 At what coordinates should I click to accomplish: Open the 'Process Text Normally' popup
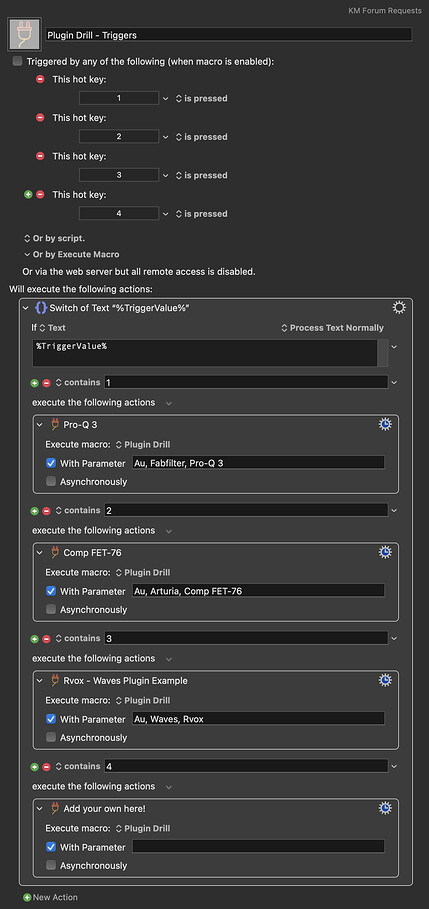[332, 328]
